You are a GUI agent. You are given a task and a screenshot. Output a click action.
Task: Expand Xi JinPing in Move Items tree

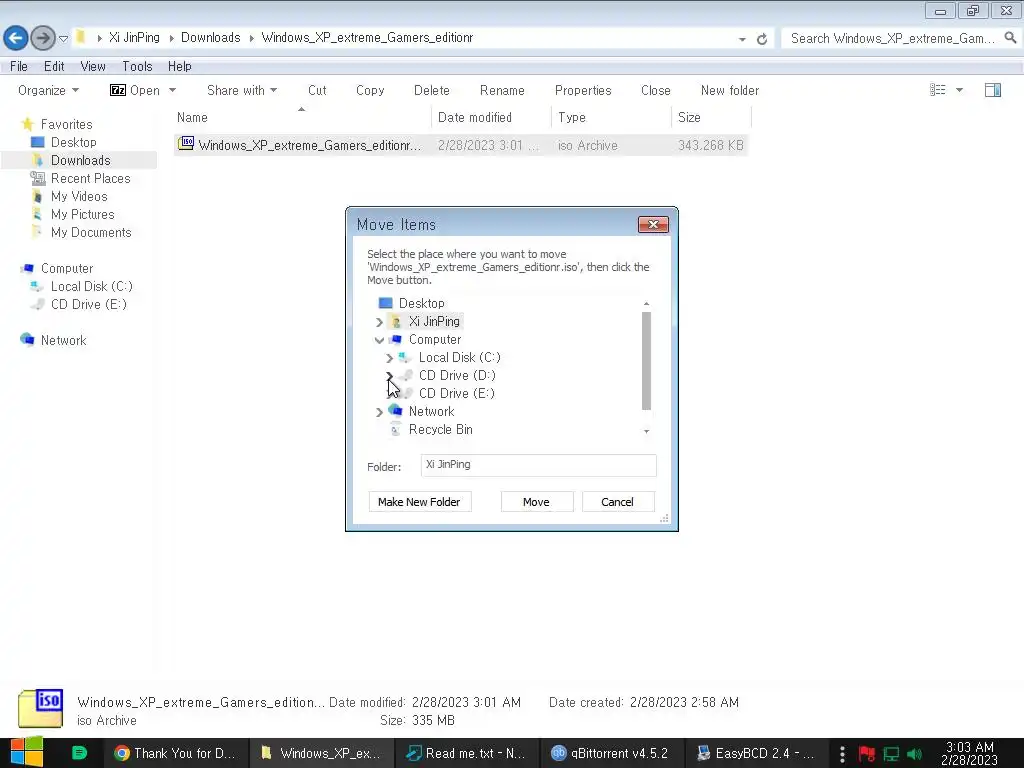tap(379, 322)
